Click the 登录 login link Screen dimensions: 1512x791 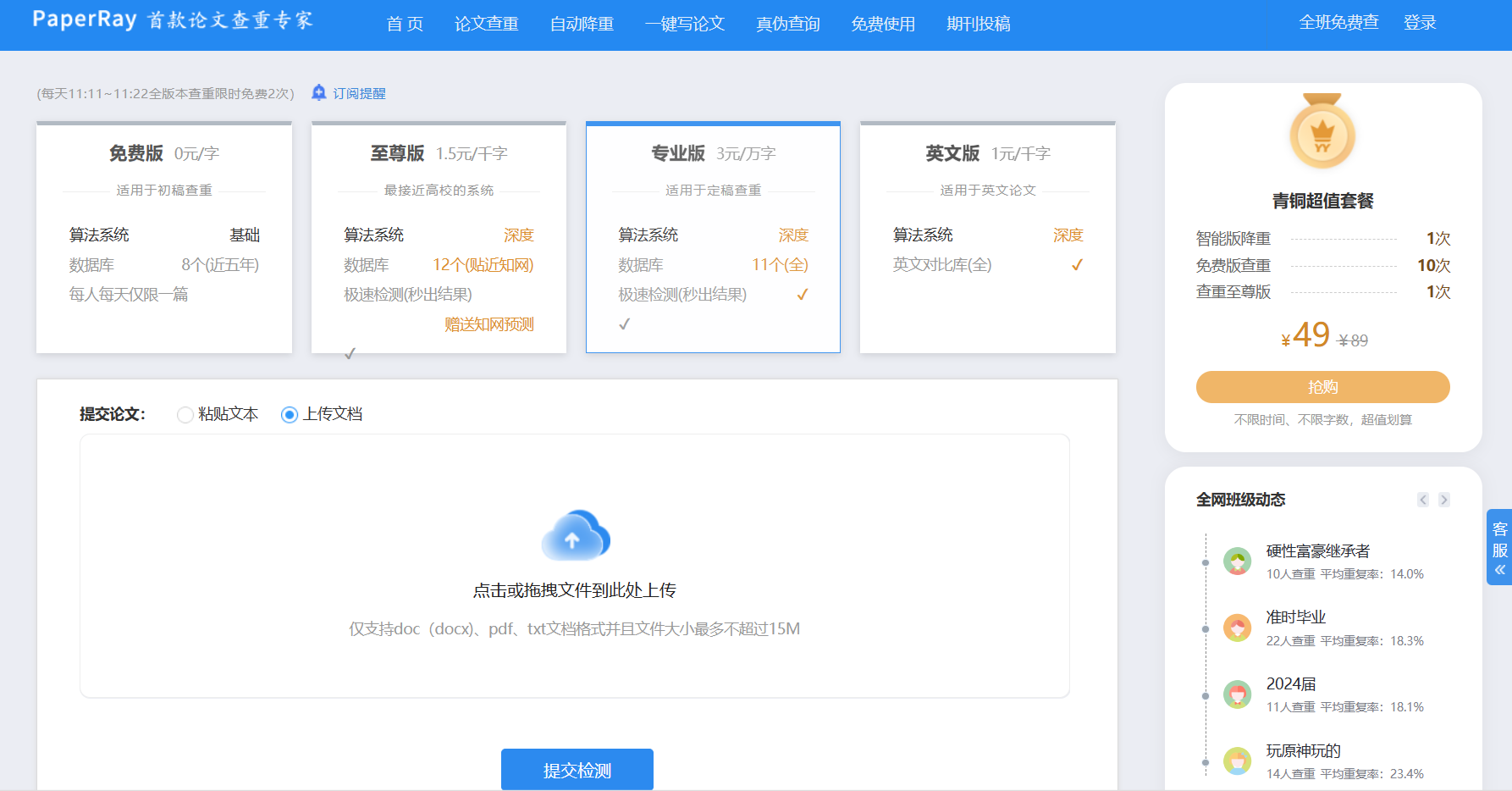[x=1420, y=23]
